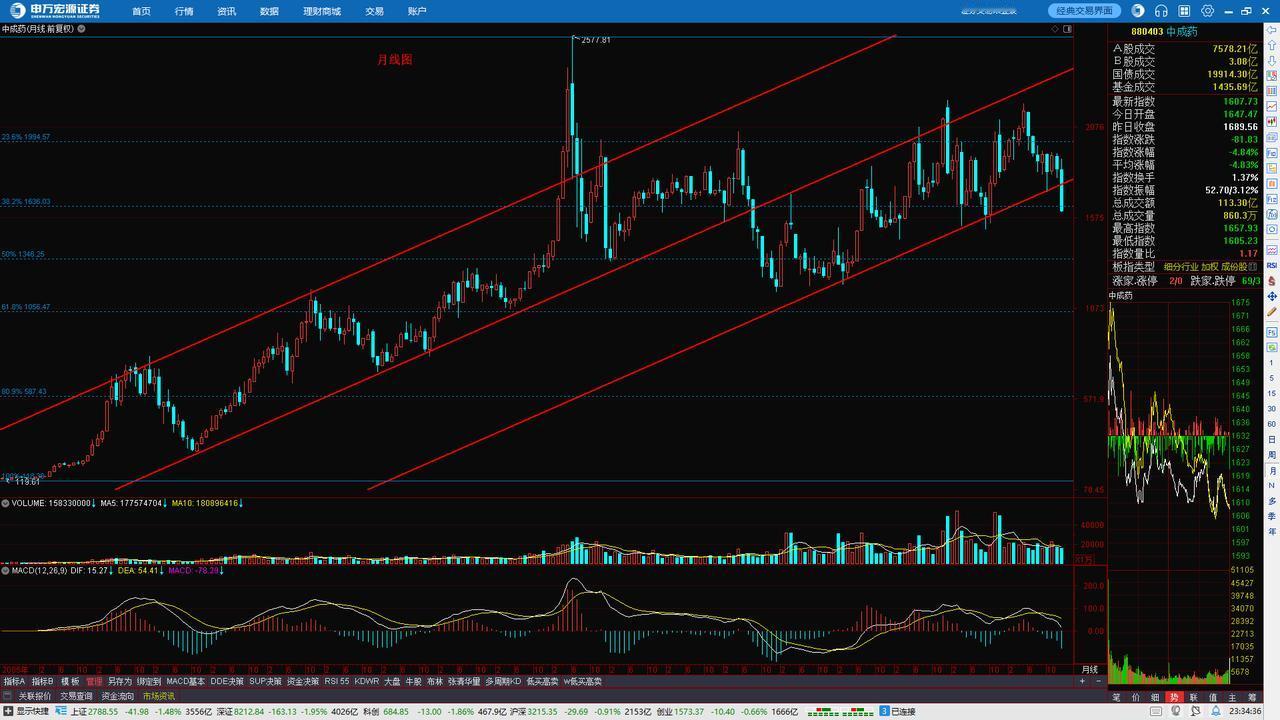Viewport: 1280px width, 720px height.
Task: Apply RSI 55 indicator
Action: tap(337, 681)
